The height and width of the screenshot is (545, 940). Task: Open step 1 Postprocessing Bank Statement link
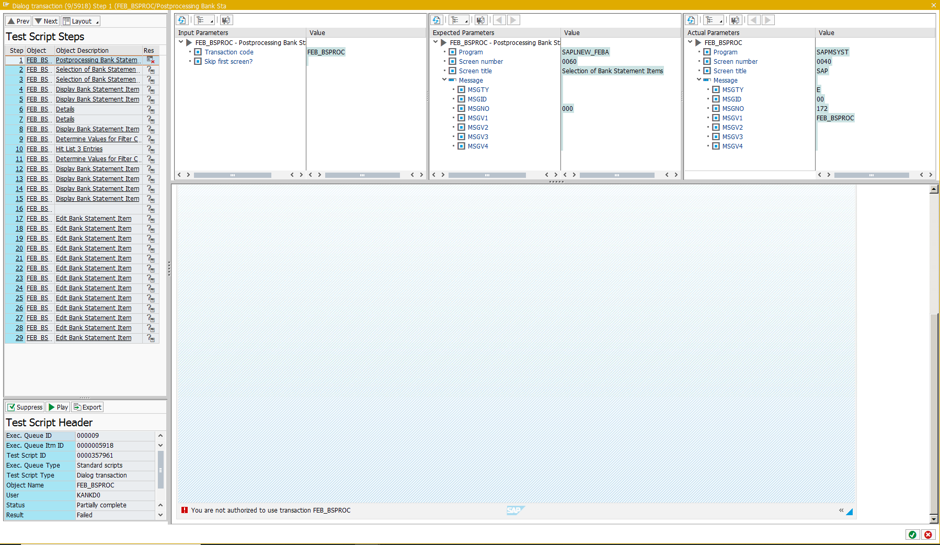click(97, 60)
